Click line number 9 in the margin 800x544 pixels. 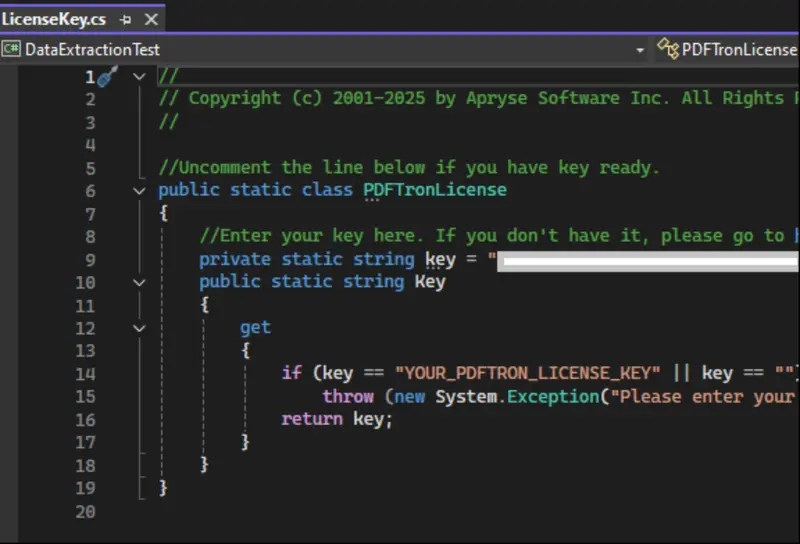click(x=90, y=260)
